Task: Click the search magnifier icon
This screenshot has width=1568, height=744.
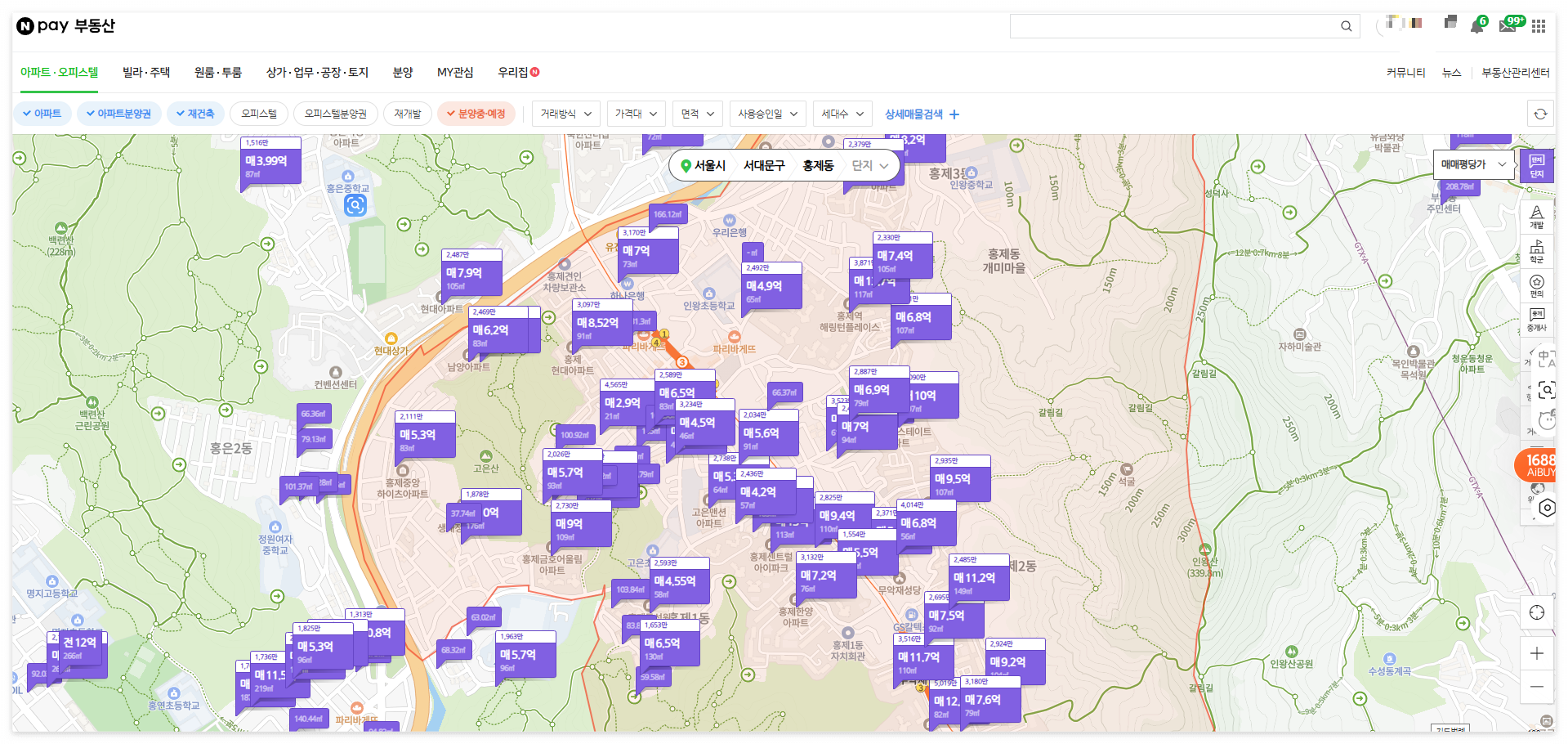Action: 1346,26
